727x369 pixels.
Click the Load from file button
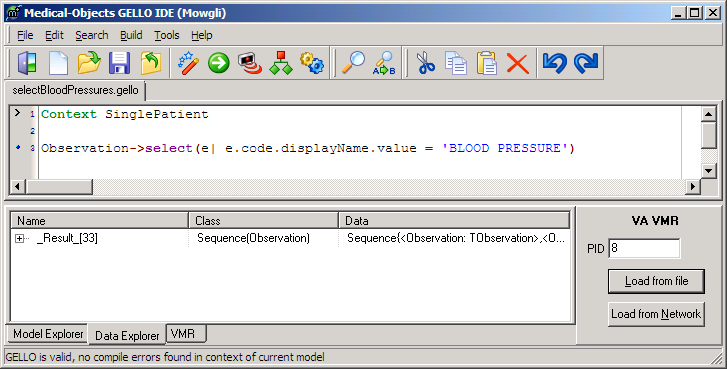[656, 281]
